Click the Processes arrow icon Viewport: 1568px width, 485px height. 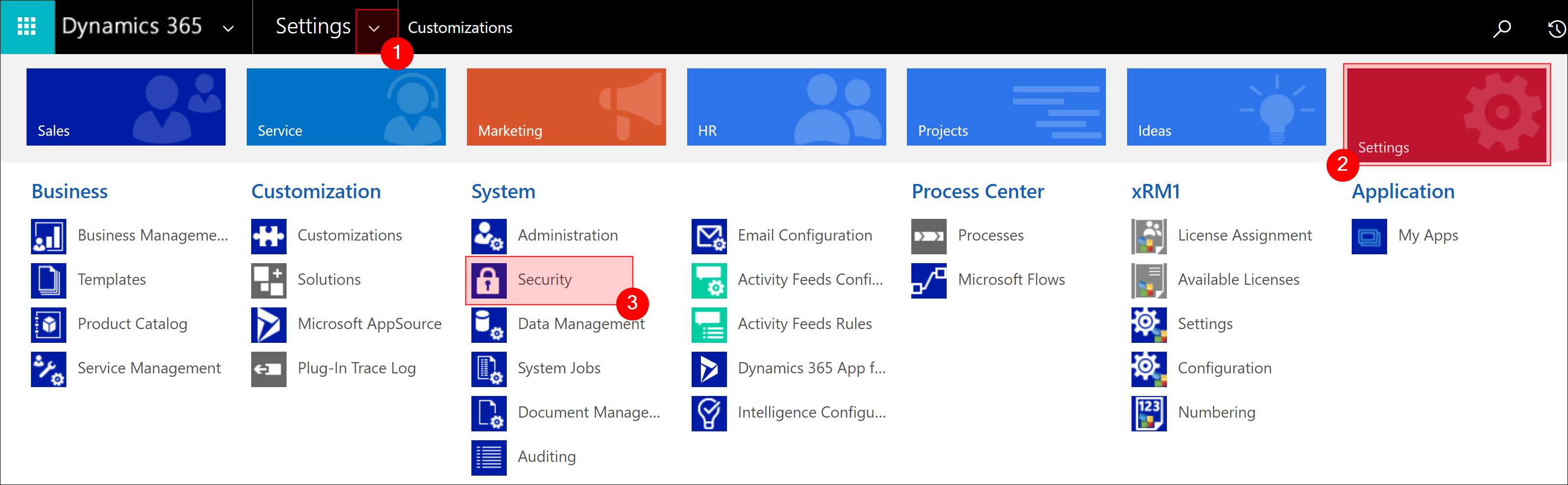point(928,236)
